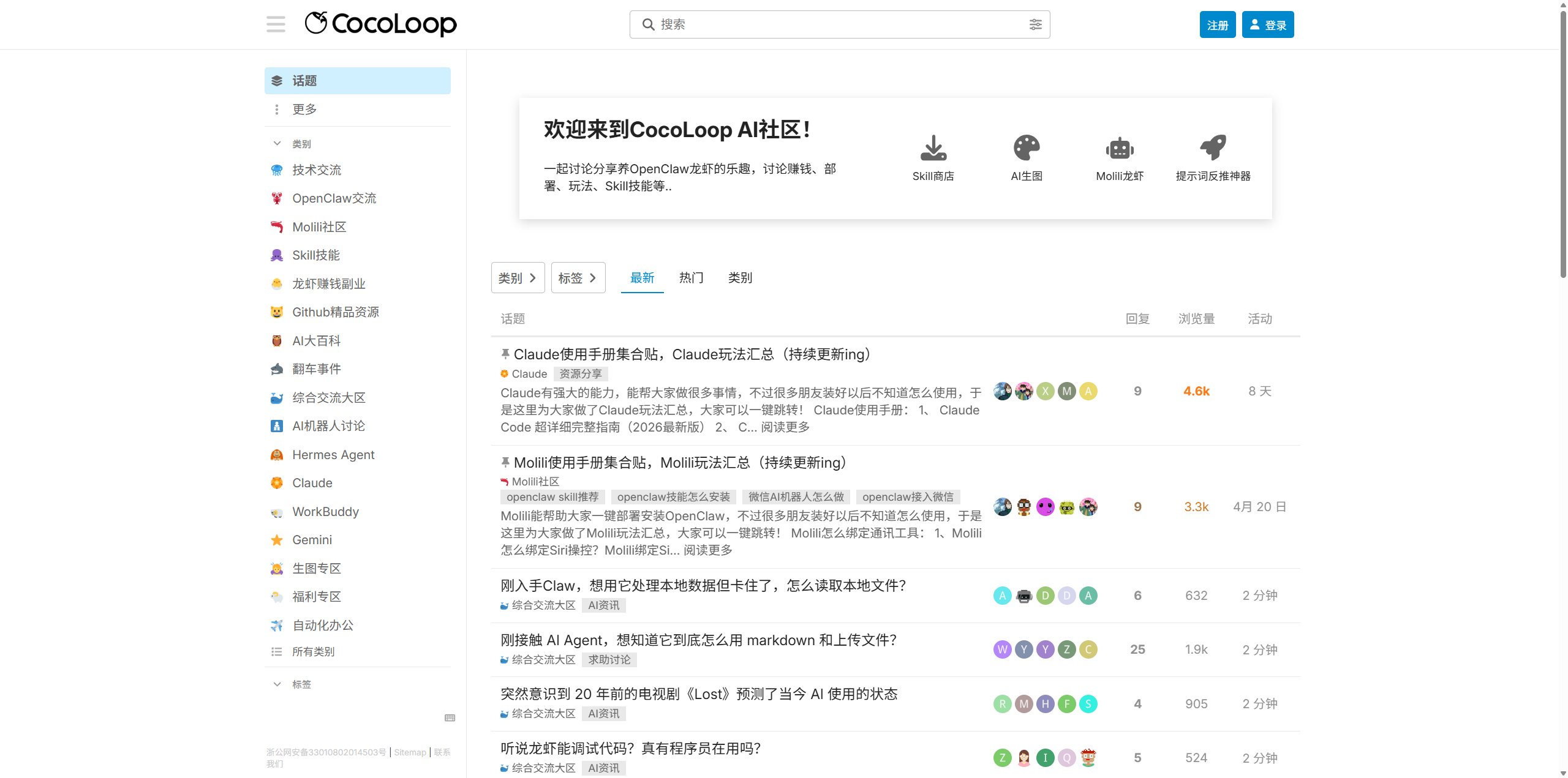Screen dimensions: 1568x778
Task: Click the 登录 button
Action: 1268,24
